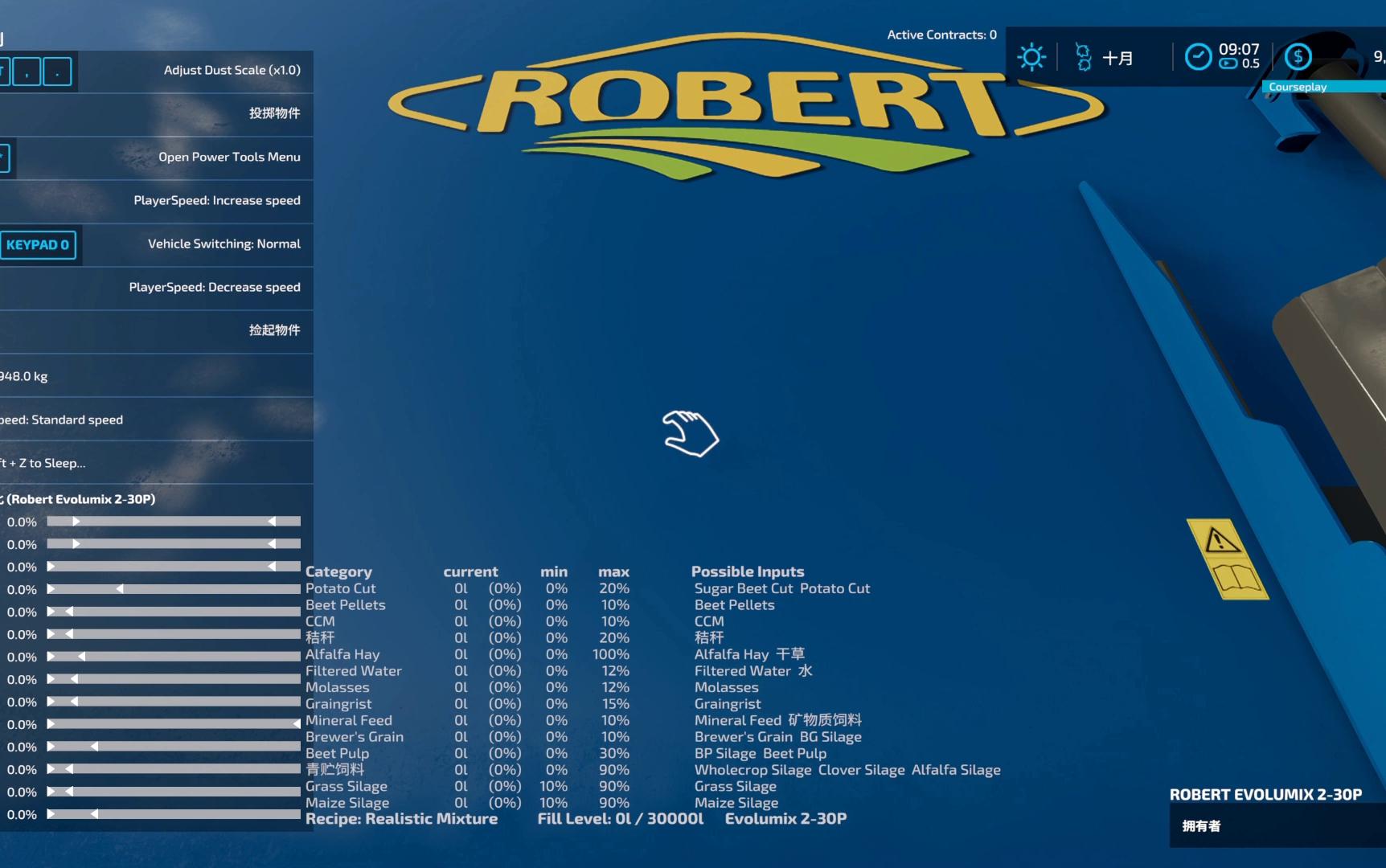Click the 100% max value for Alfalfa Hay
Screen dimensions: 1386x868
click(611, 654)
